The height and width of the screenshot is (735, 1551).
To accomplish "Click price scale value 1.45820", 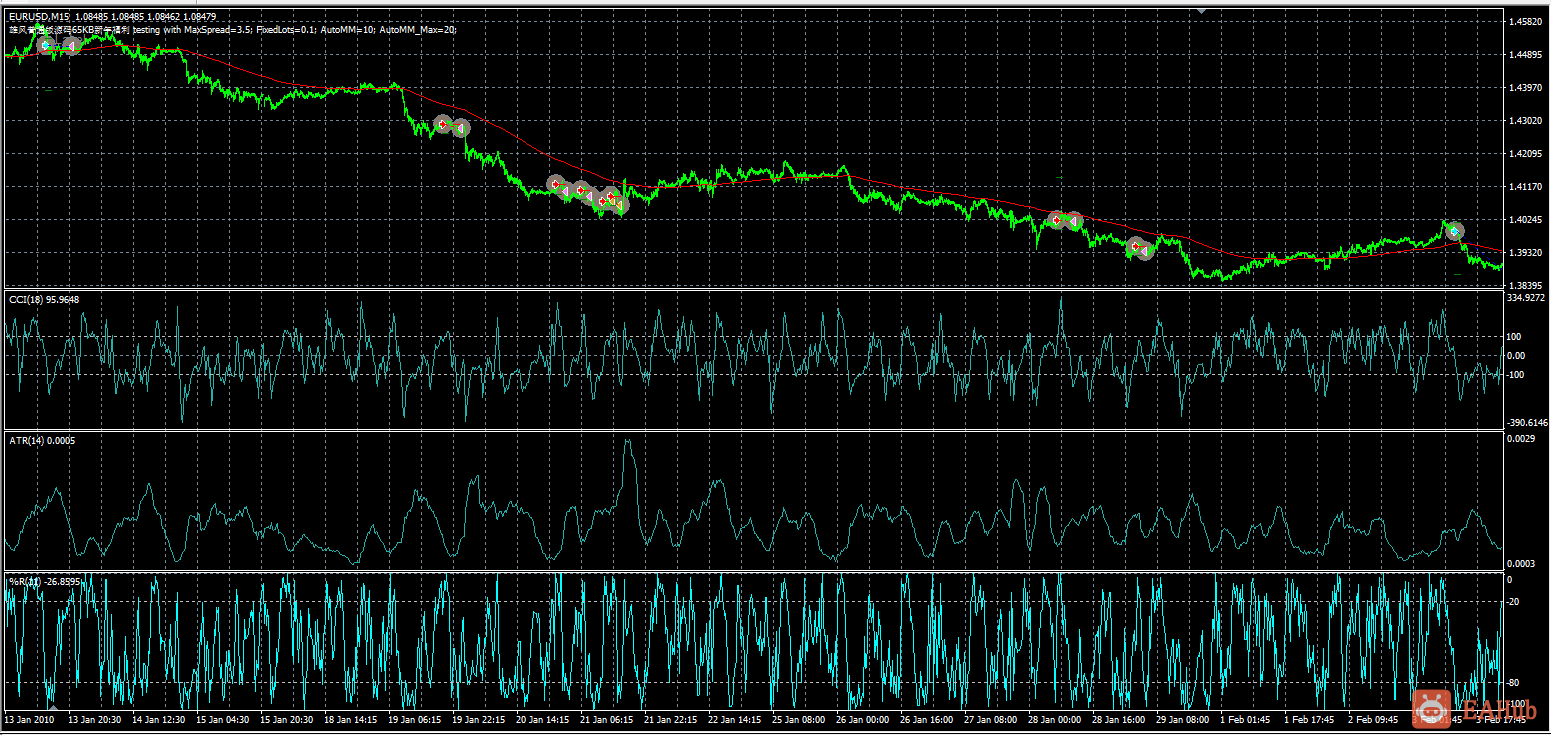I will coord(1527,21).
